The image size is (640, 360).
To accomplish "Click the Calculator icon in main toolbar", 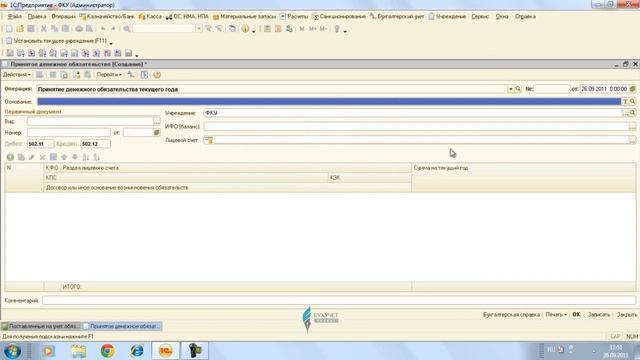I will [267, 29].
